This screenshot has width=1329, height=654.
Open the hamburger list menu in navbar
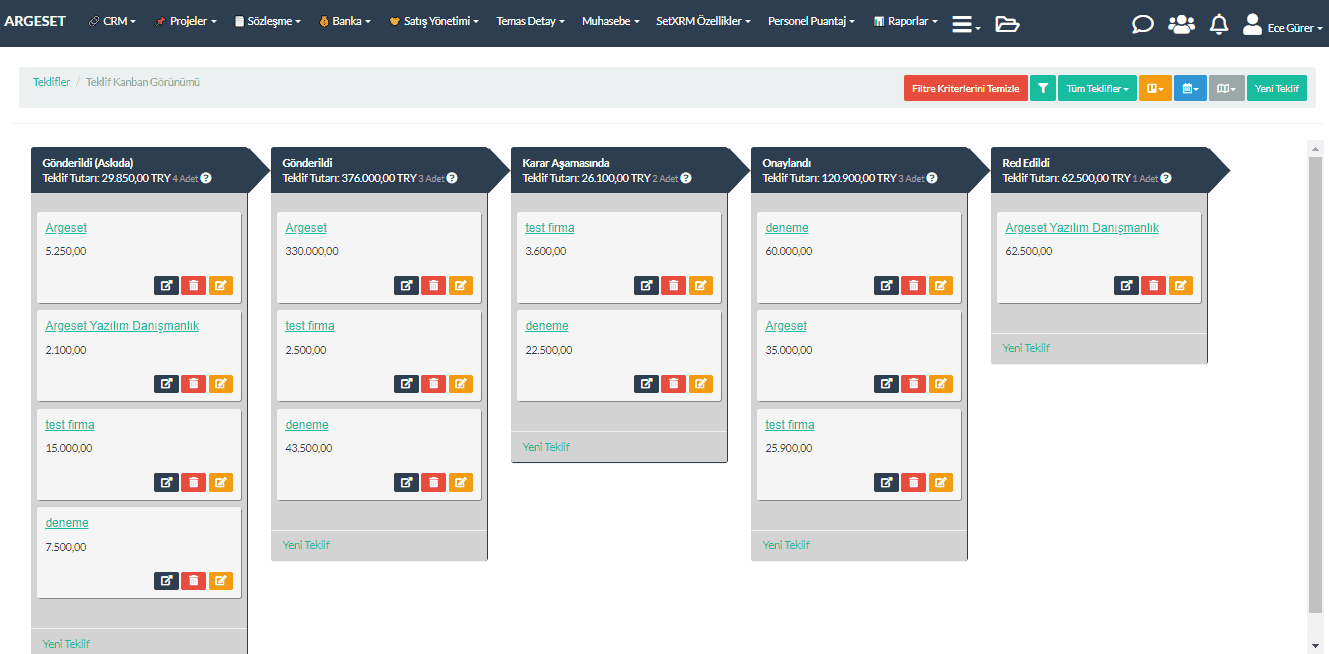pos(965,24)
